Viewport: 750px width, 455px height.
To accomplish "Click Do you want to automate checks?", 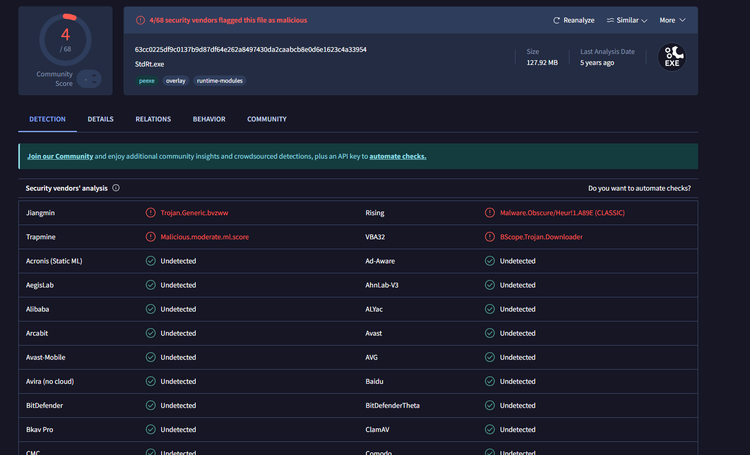I will click(640, 189).
